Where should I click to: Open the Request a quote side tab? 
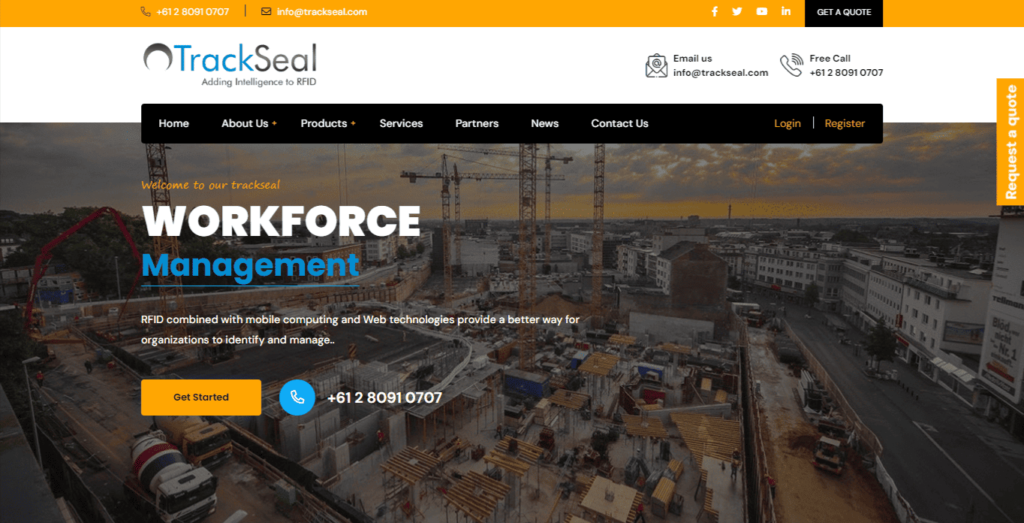point(1010,142)
